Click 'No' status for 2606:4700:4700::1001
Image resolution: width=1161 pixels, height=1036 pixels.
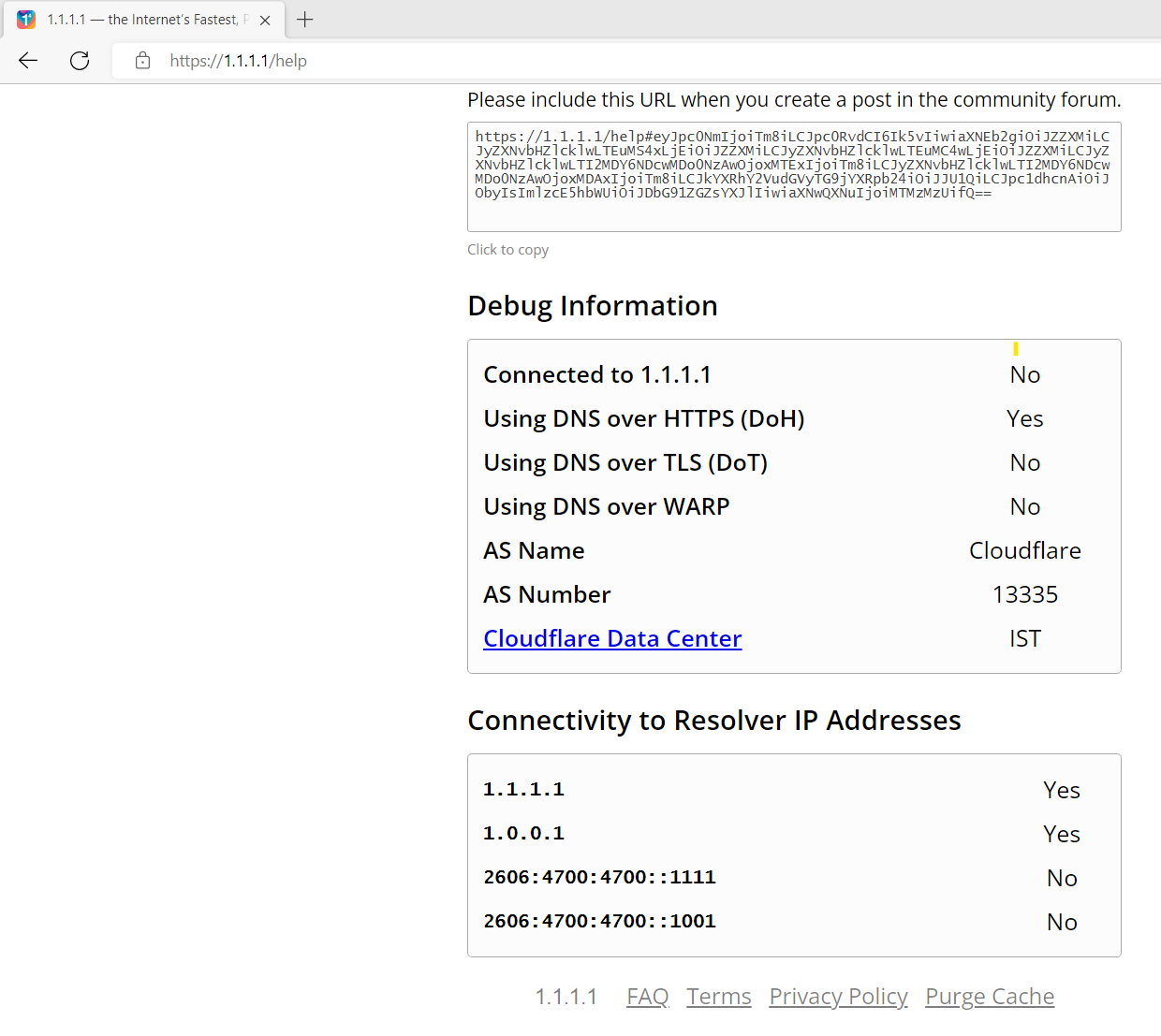1062,922
